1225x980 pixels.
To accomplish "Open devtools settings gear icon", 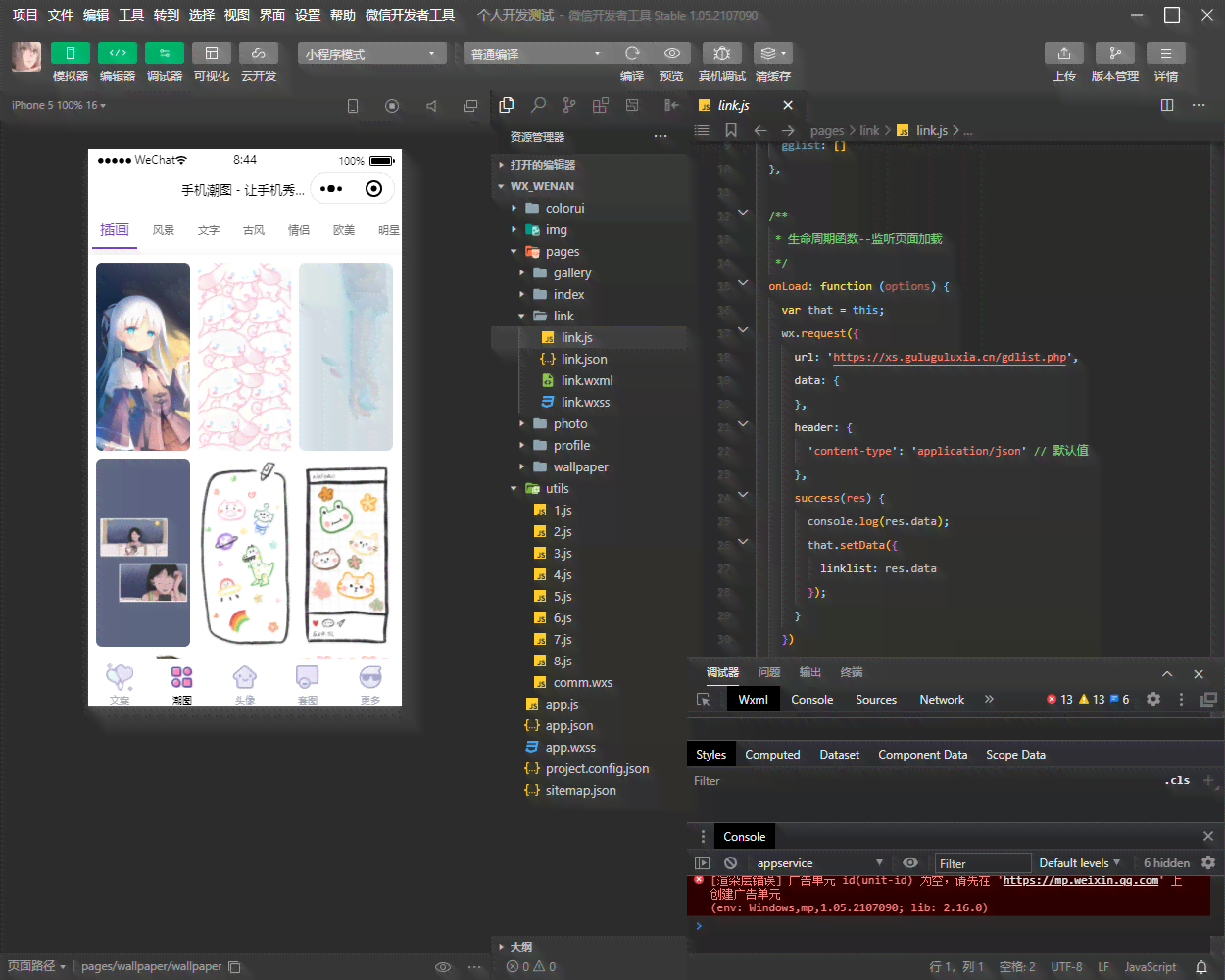I will point(1153,699).
